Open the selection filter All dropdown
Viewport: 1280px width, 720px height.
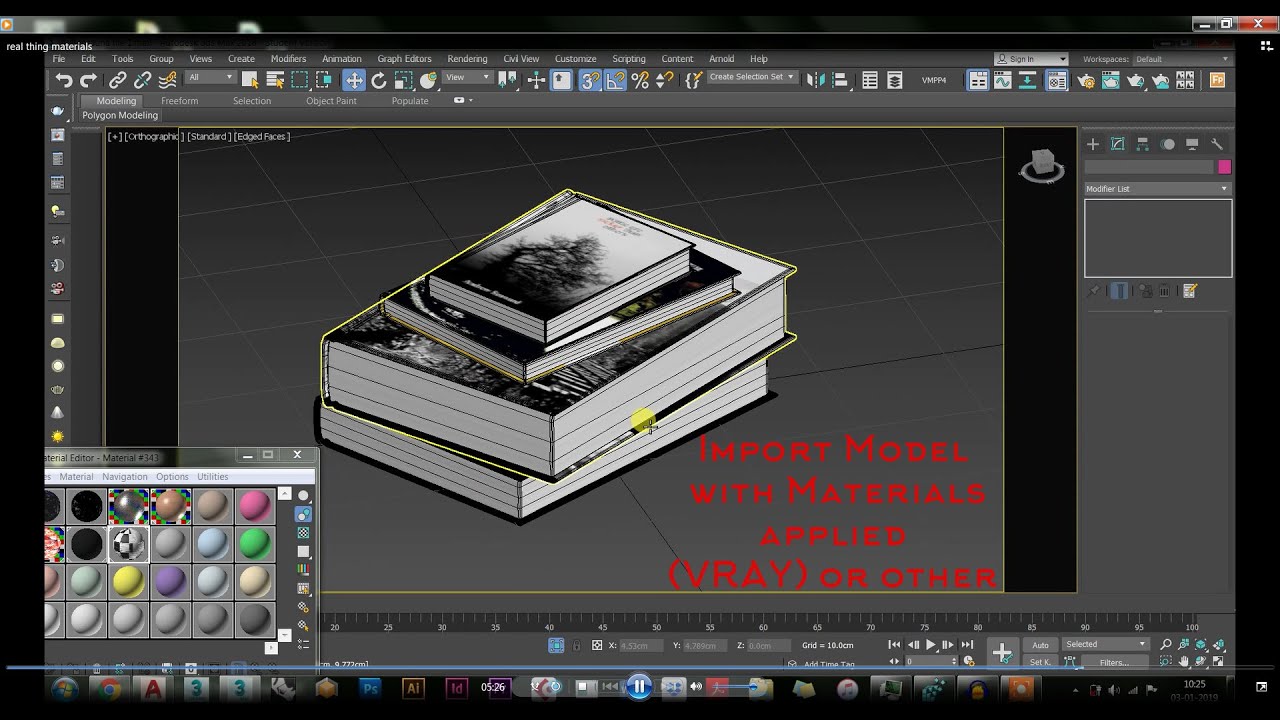click(x=210, y=77)
